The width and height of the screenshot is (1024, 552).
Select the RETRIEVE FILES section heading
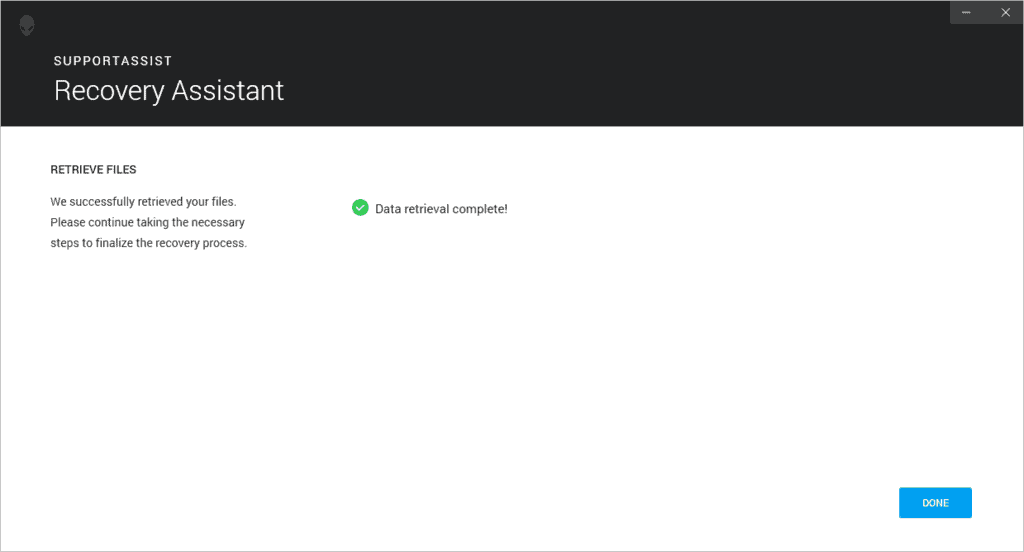pos(93,170)
